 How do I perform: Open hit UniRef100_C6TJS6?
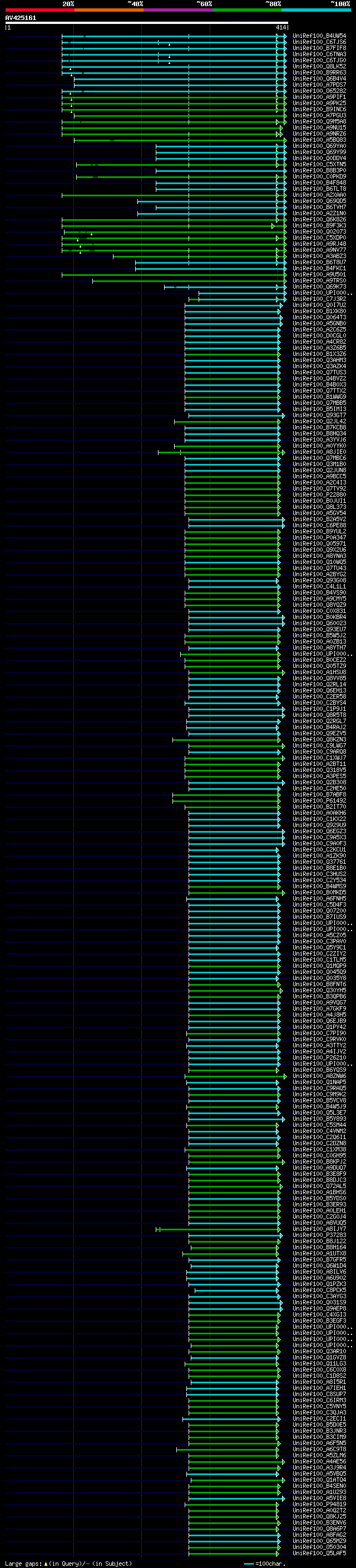click(x=319, y=42)
